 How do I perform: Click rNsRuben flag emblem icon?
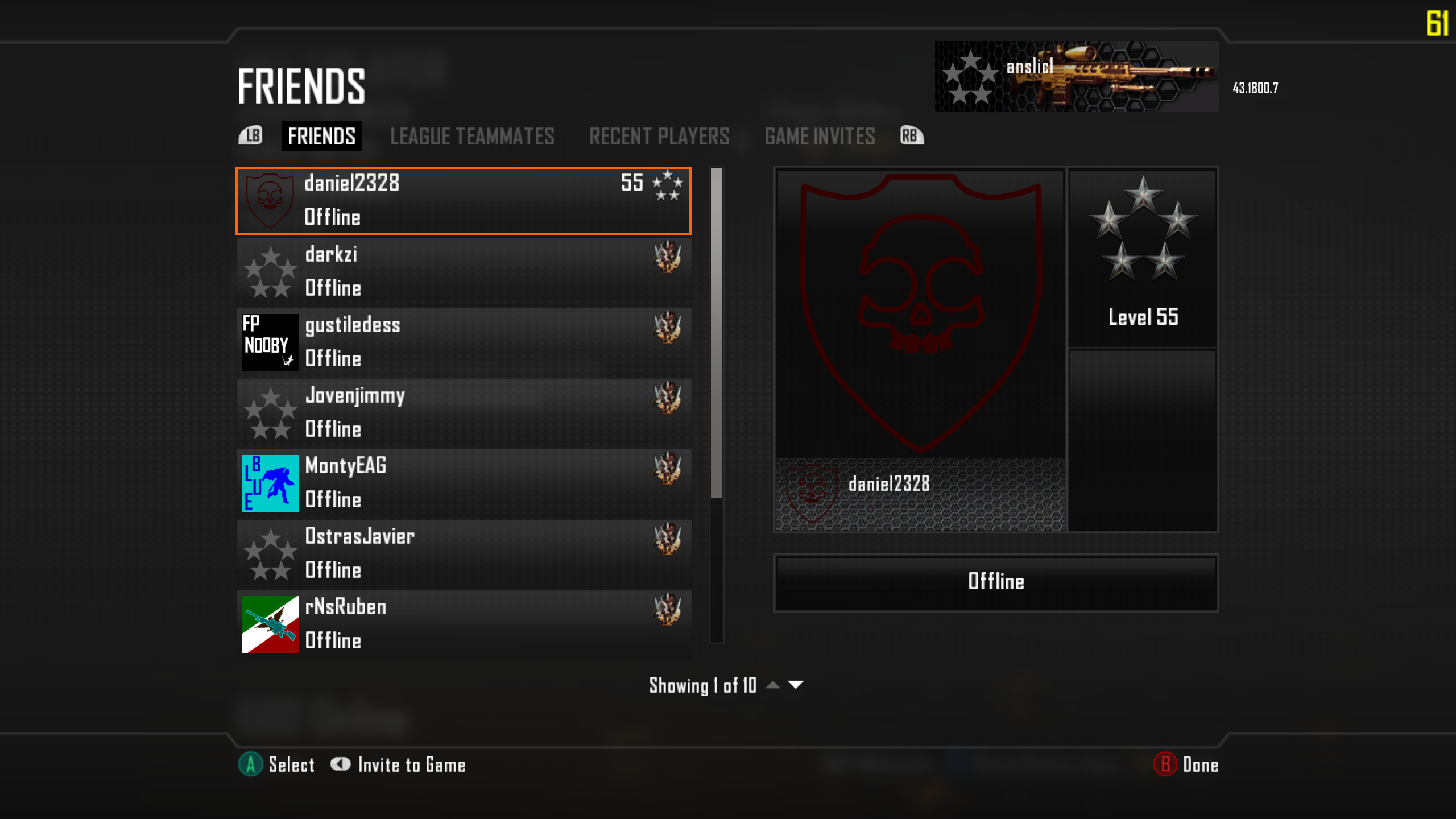pyautogui.click(x=270, y=624)
